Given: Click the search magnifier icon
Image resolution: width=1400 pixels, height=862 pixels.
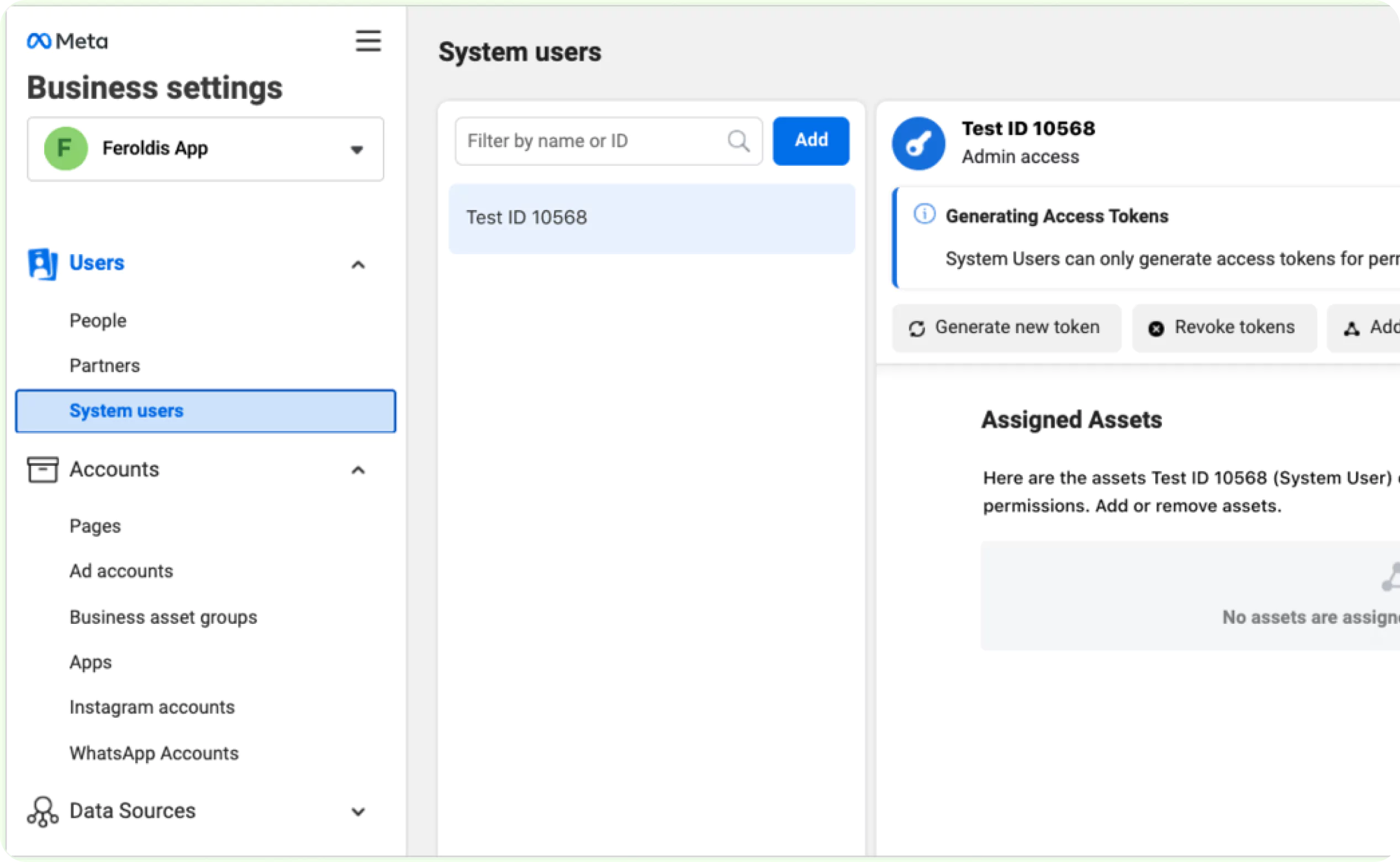Looking at the screenshot, I should [738, 141].
